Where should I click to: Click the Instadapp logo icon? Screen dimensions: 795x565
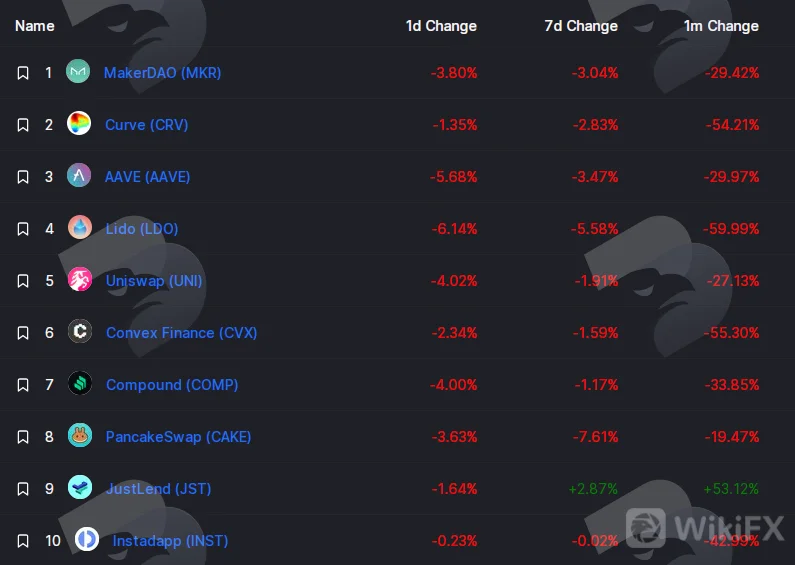(87, 539)
